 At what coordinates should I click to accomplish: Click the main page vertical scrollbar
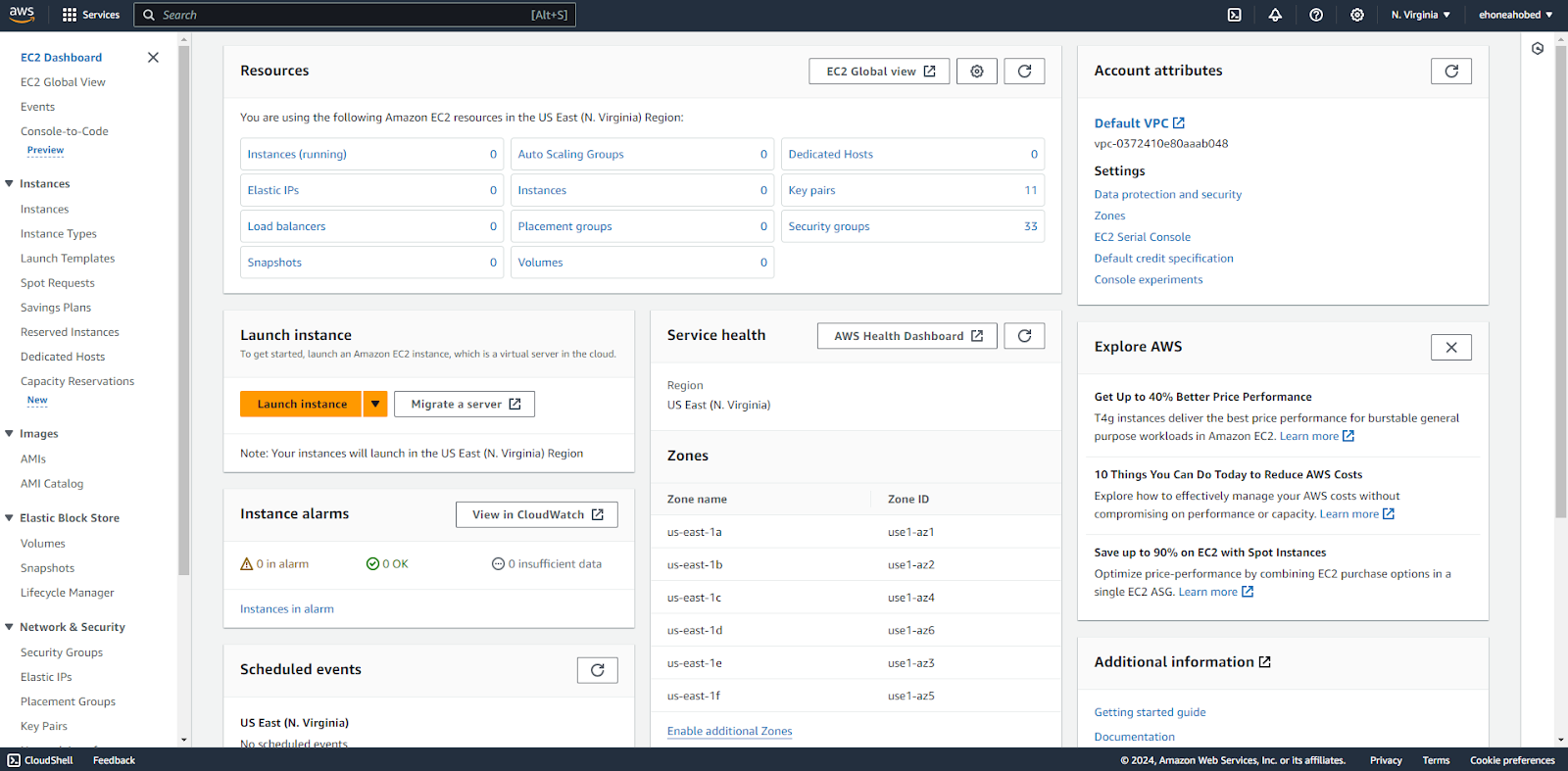(x=1560, y=282)
